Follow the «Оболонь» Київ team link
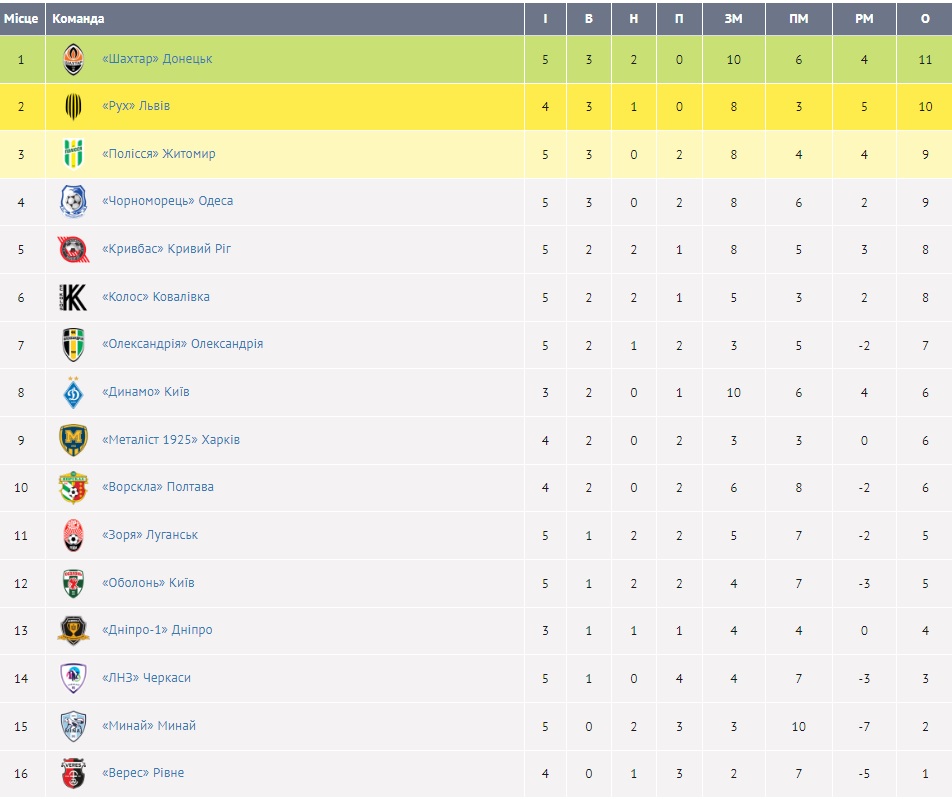This screenshot has height=799, width=952. (148, 583)
